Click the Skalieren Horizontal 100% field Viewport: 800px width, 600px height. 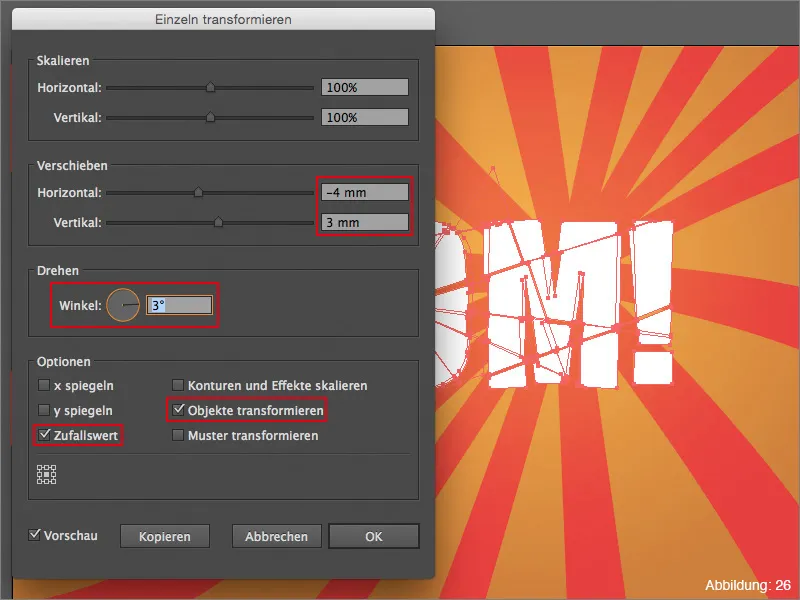(364, 87)
